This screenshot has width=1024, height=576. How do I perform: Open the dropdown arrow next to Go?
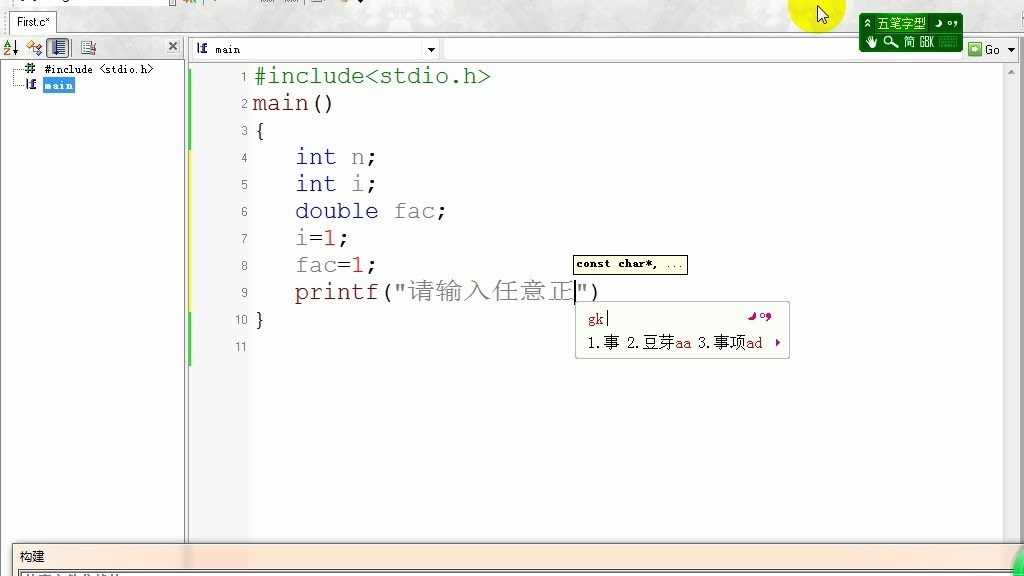click(1012, 50)
